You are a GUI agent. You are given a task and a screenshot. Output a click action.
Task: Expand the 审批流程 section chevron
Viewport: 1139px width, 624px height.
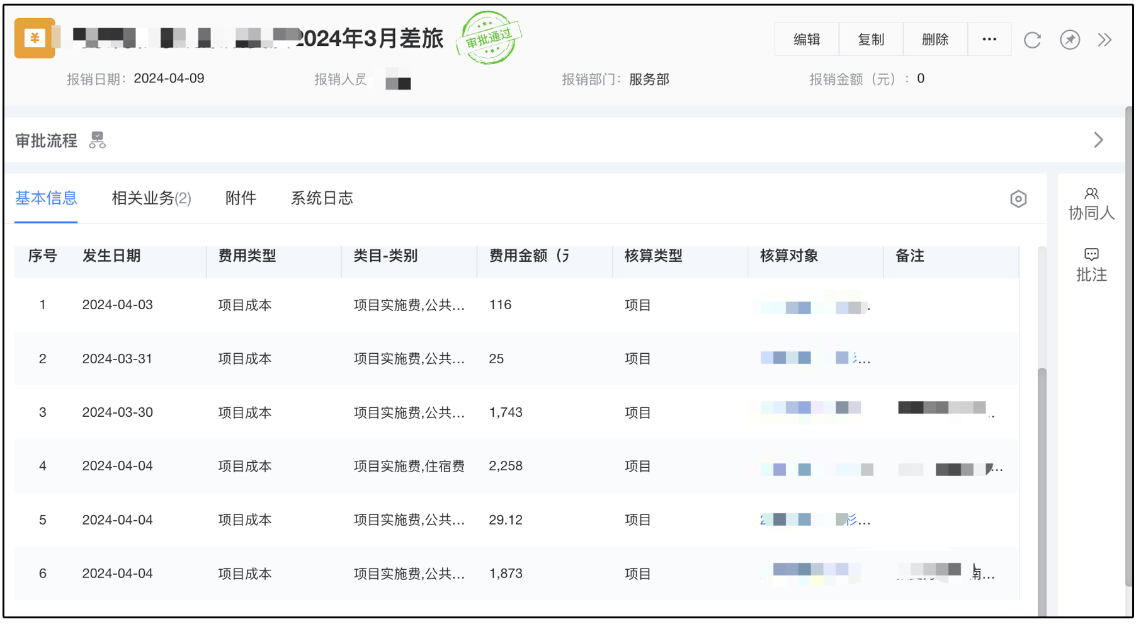1098,140
